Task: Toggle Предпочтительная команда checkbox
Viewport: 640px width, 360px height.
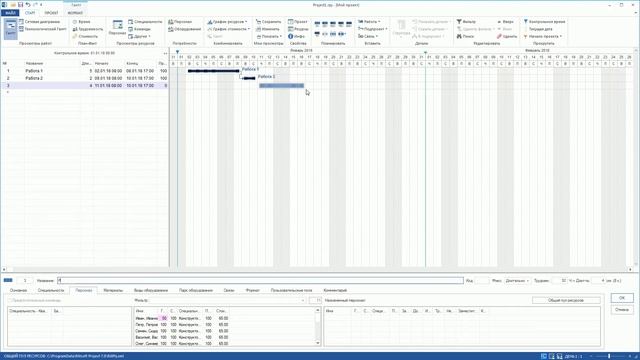Action: [10, 300]
